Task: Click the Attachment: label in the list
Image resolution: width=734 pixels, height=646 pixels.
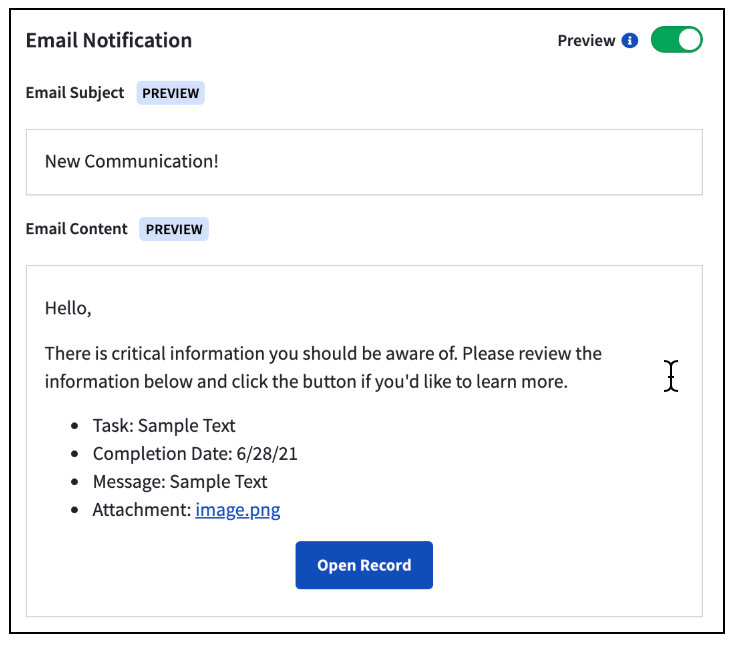Action: coord(142,510)
